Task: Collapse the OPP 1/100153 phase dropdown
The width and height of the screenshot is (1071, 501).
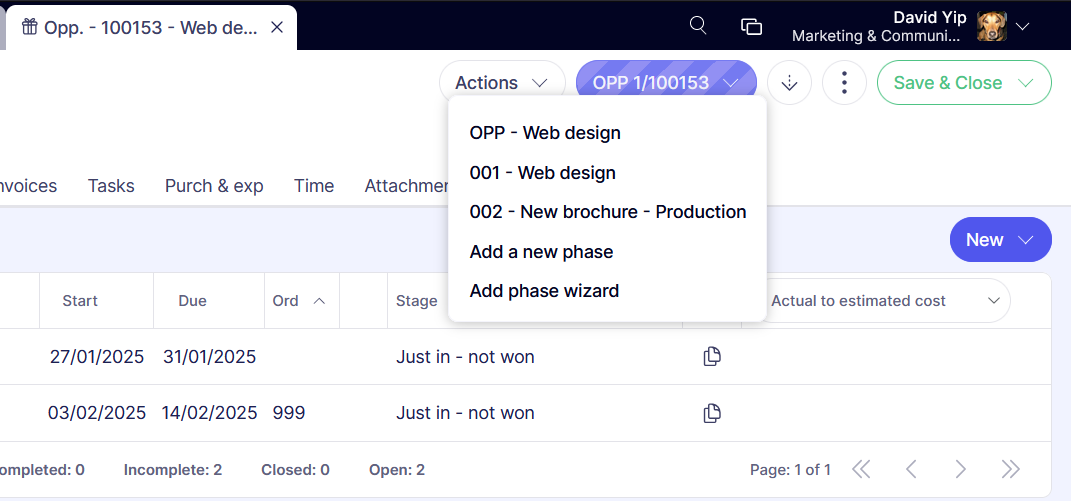Action: pyautogui.click(x=666, y=83)
